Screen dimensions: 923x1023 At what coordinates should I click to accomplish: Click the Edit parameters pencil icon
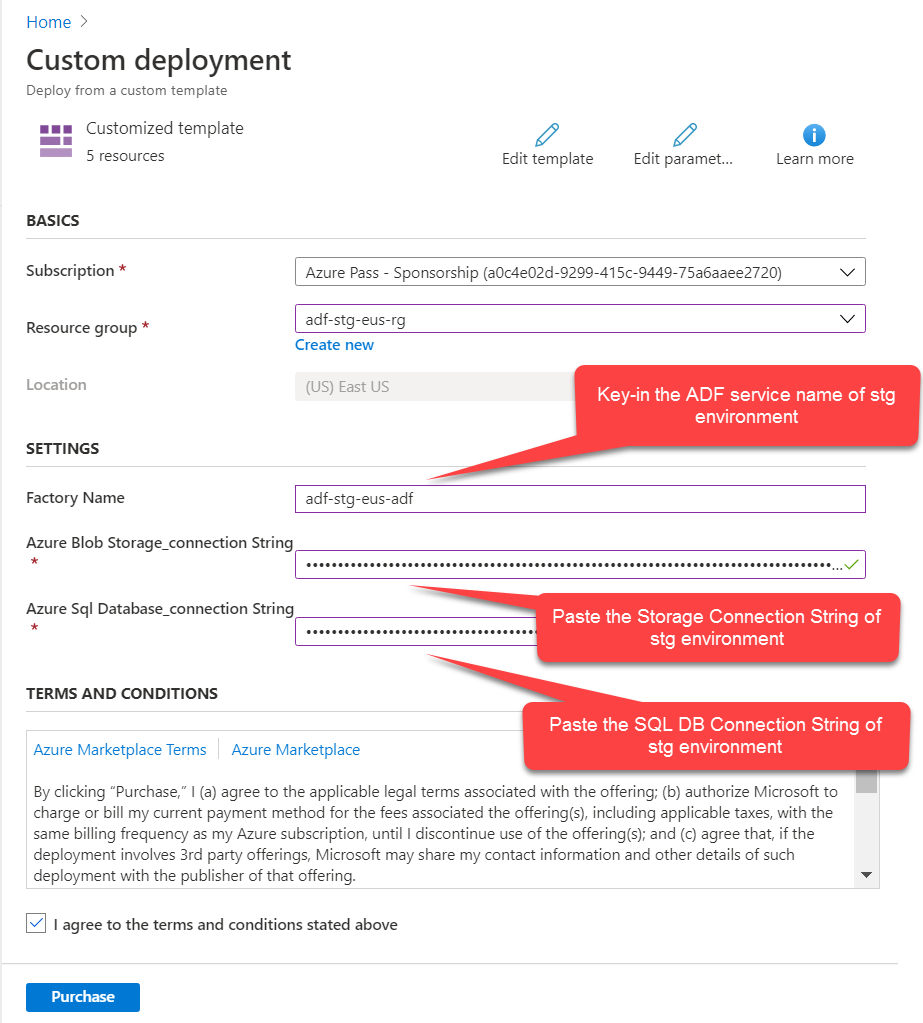coord(684,135)
